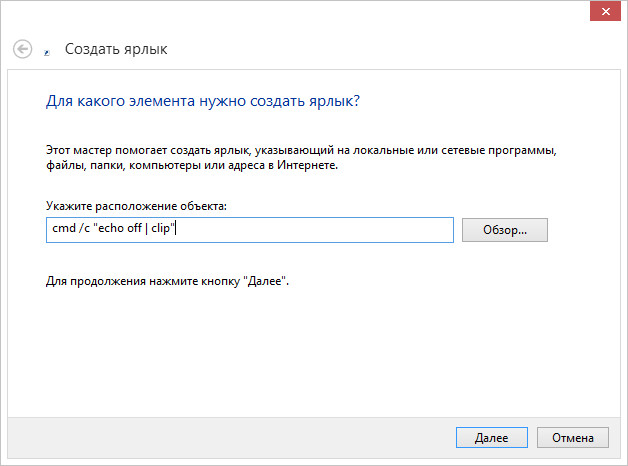Close the Создать ярлык wizard window

click(x=605, y=11)
